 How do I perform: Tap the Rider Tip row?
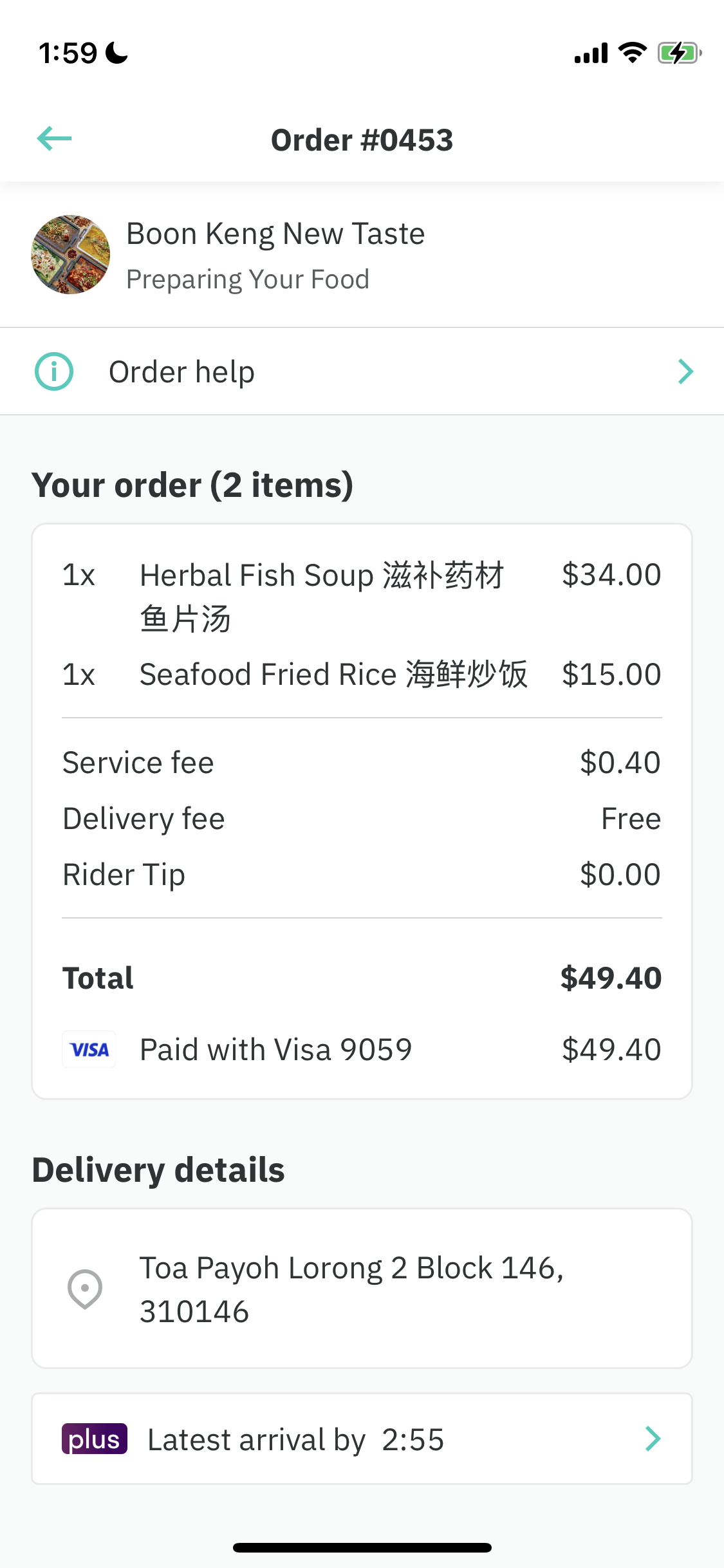(x=362, y=875)
